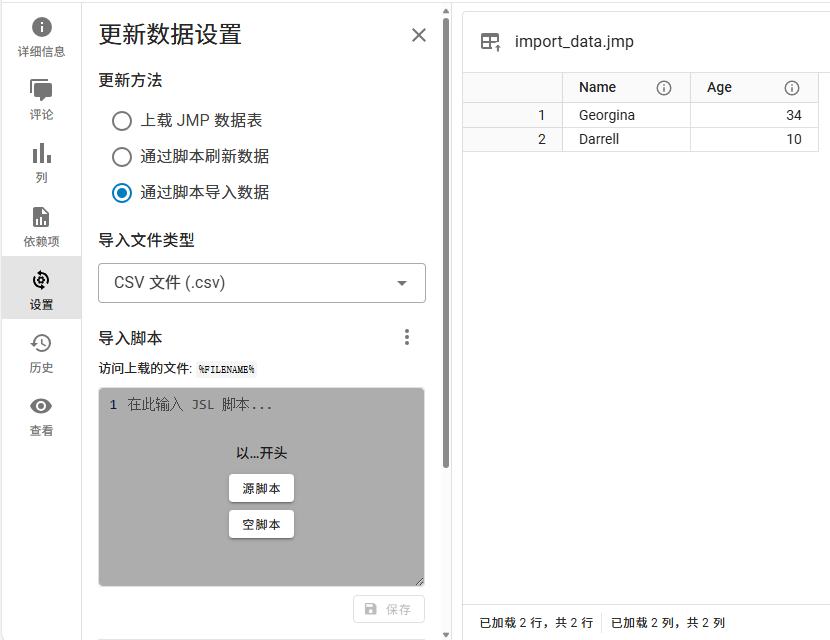Open the 依赖项 dependencies panel
This screenshot has height=640, width=830.
pyautogui.click(x=41, y=227)
